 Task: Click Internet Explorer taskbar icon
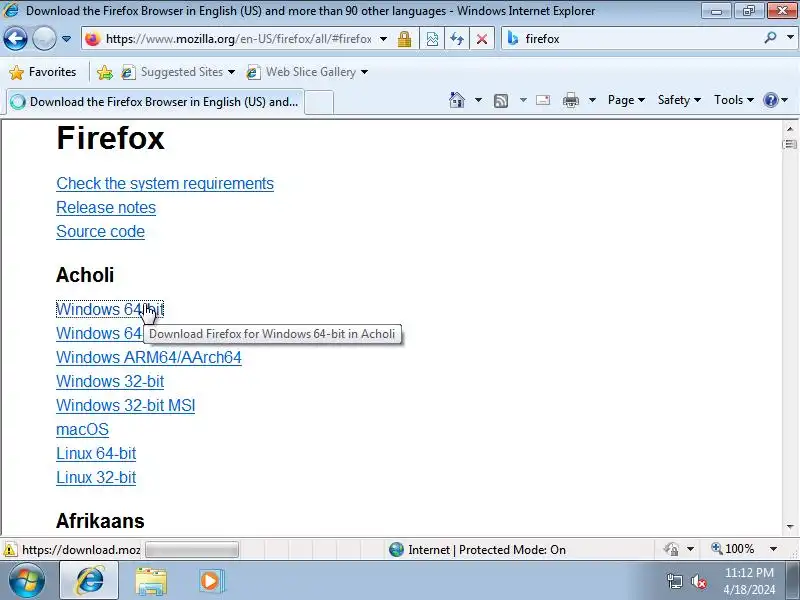tap(89, 581)
